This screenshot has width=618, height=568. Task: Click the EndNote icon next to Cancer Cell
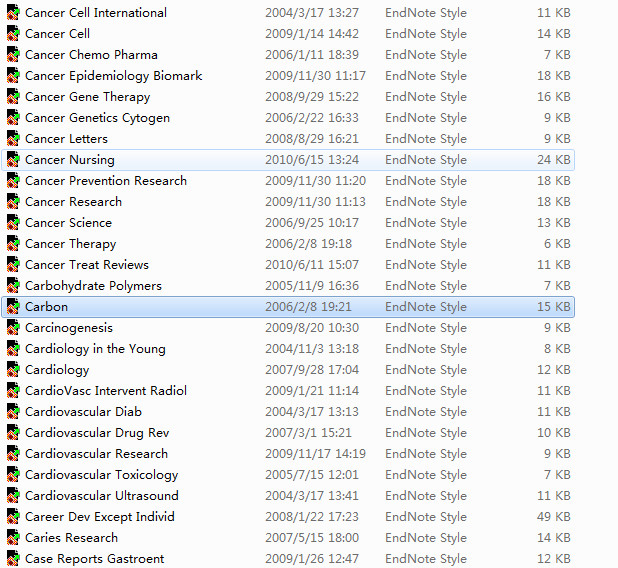pyautogui.click(x=13, y=34)
